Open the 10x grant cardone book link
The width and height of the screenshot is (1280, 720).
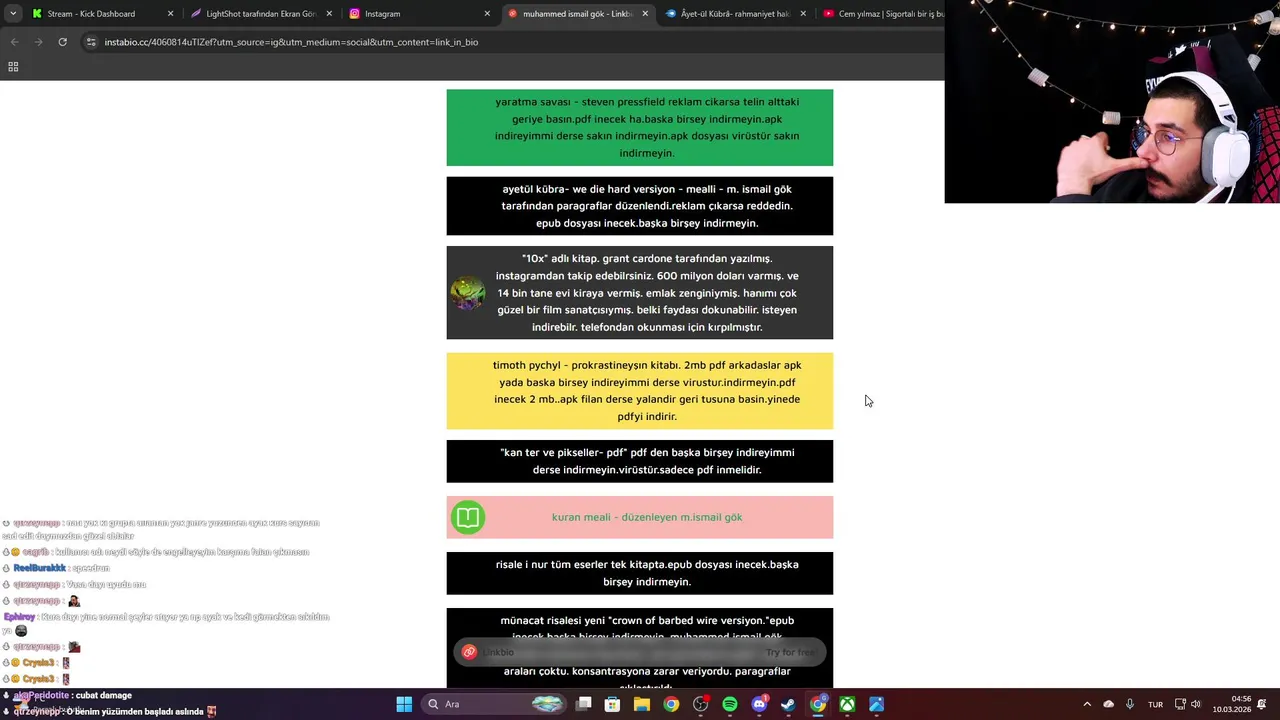click(639, 293)
